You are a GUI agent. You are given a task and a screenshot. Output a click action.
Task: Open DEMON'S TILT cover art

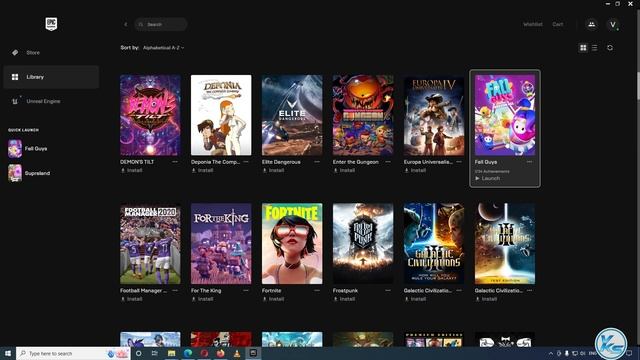pos(150,115)
